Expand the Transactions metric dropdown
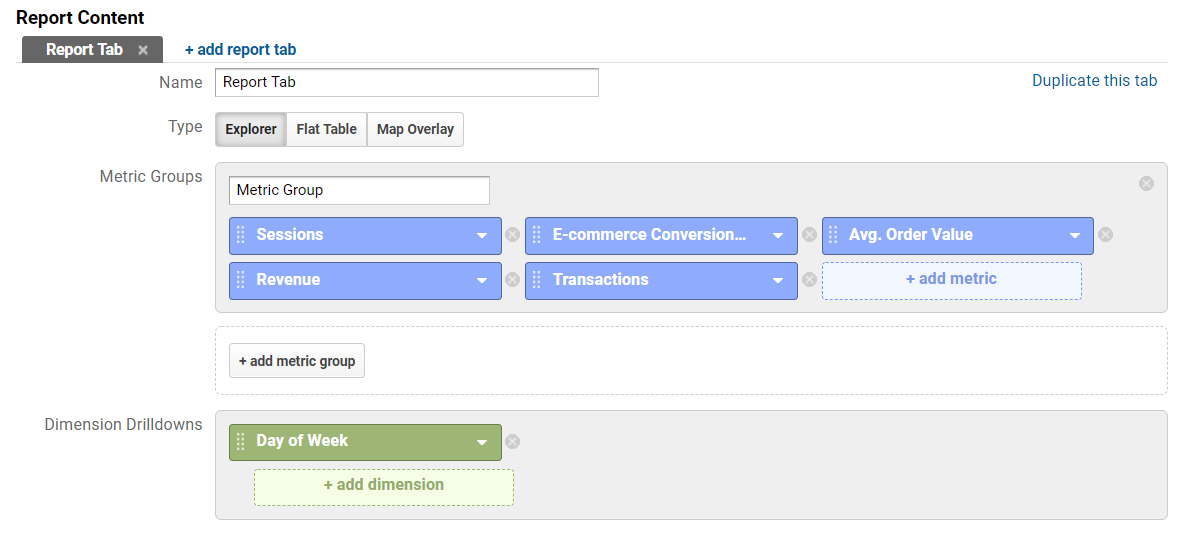1184x536 pixels. [778, 281]
